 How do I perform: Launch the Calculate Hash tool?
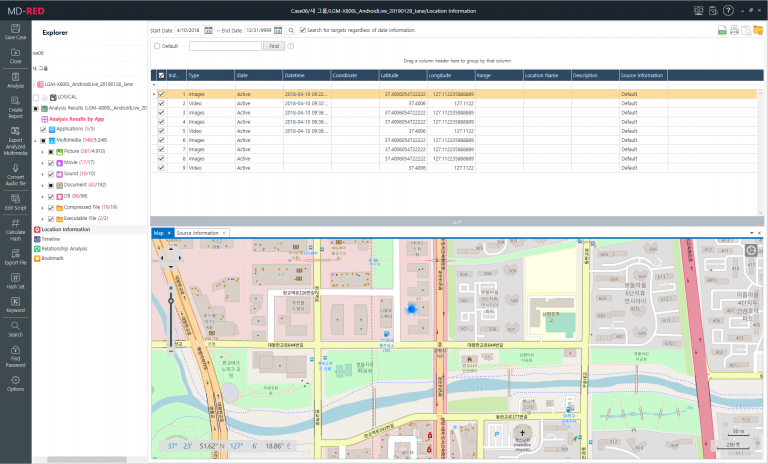(x=15, y=230)
